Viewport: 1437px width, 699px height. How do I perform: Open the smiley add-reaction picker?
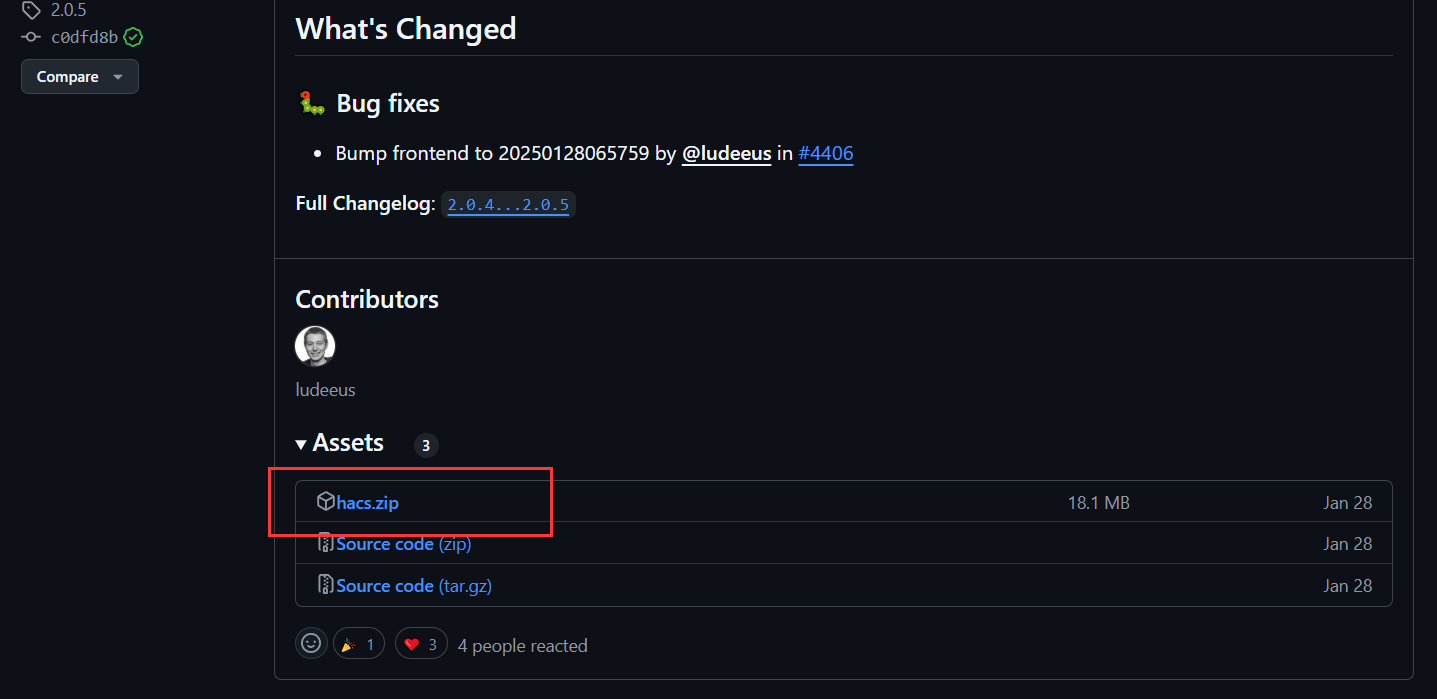tap(311, 644)
